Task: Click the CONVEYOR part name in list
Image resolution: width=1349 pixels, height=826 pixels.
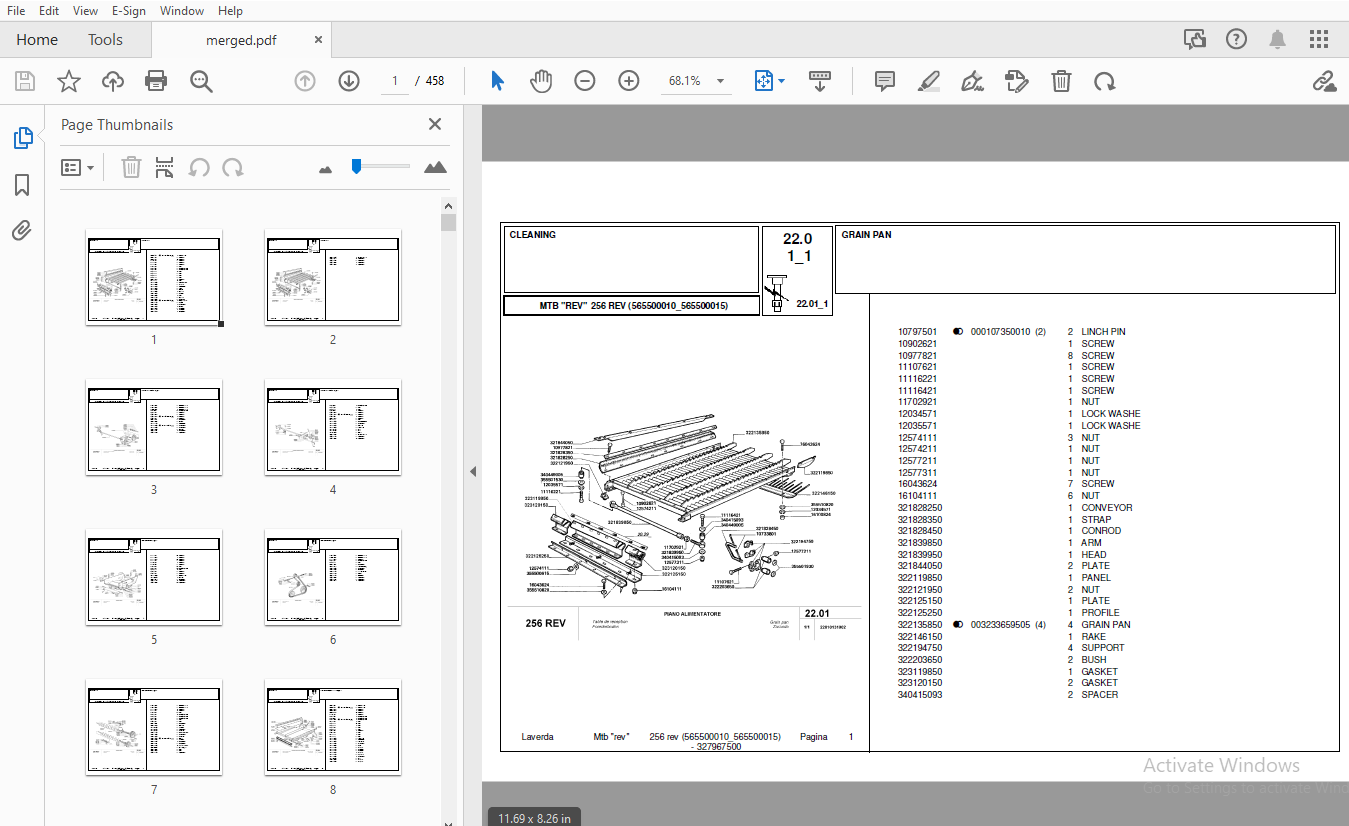Action: [1107, 508]
